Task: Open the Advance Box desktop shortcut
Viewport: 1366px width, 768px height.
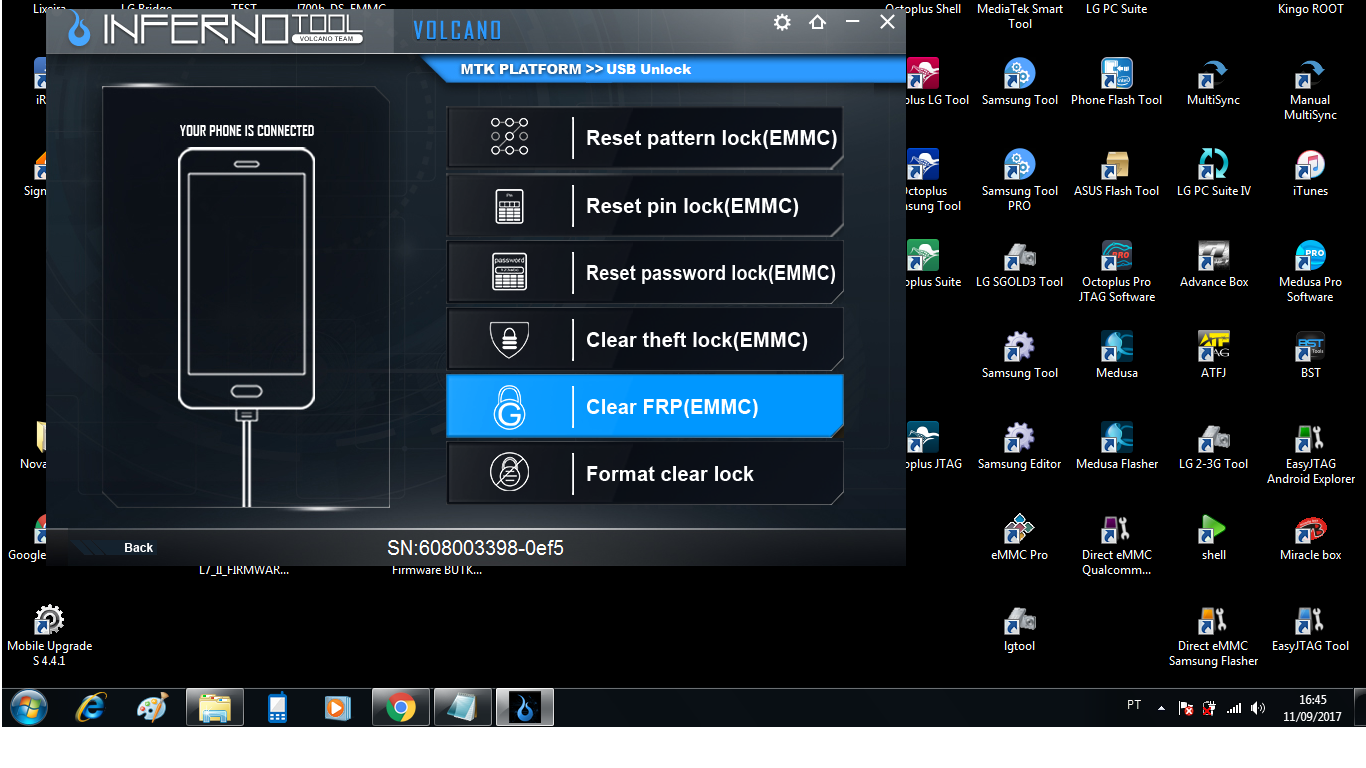Action: (1213, 263)
